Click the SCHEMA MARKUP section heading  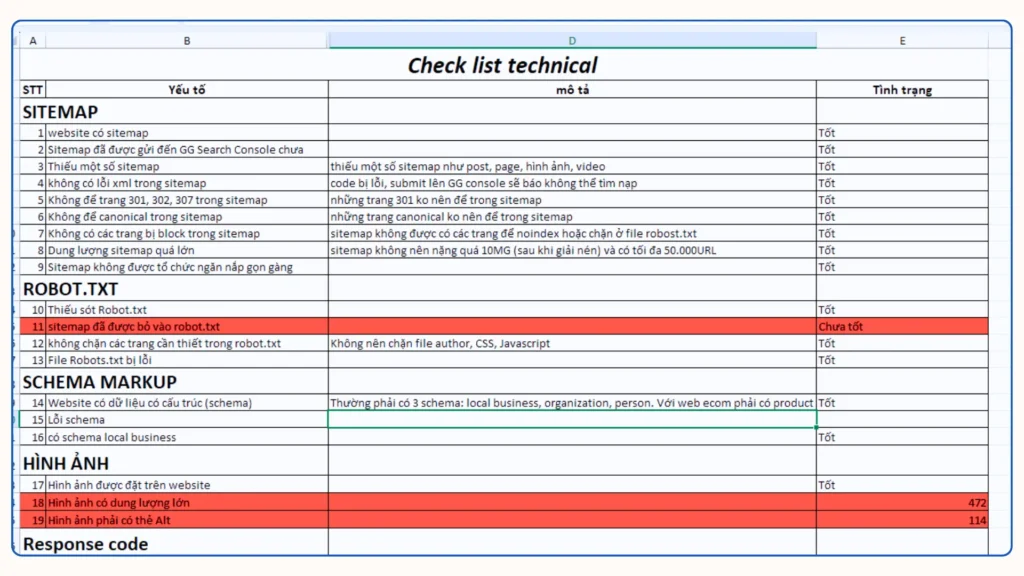(x=100, y=382)
